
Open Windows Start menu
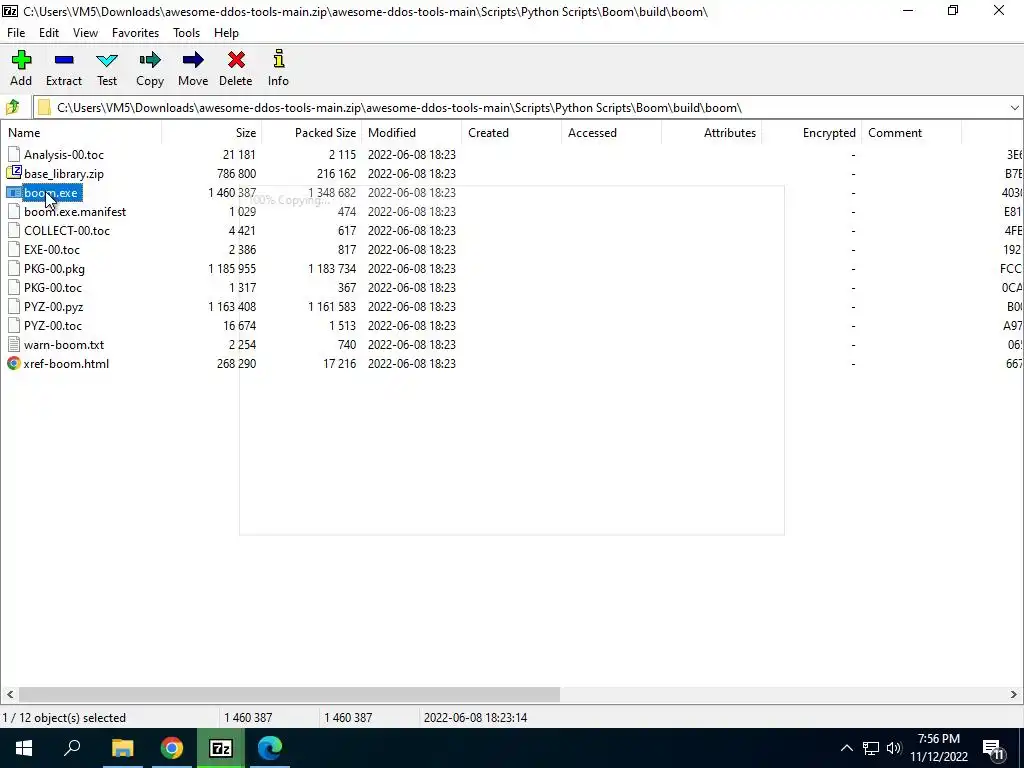point(24,748)
